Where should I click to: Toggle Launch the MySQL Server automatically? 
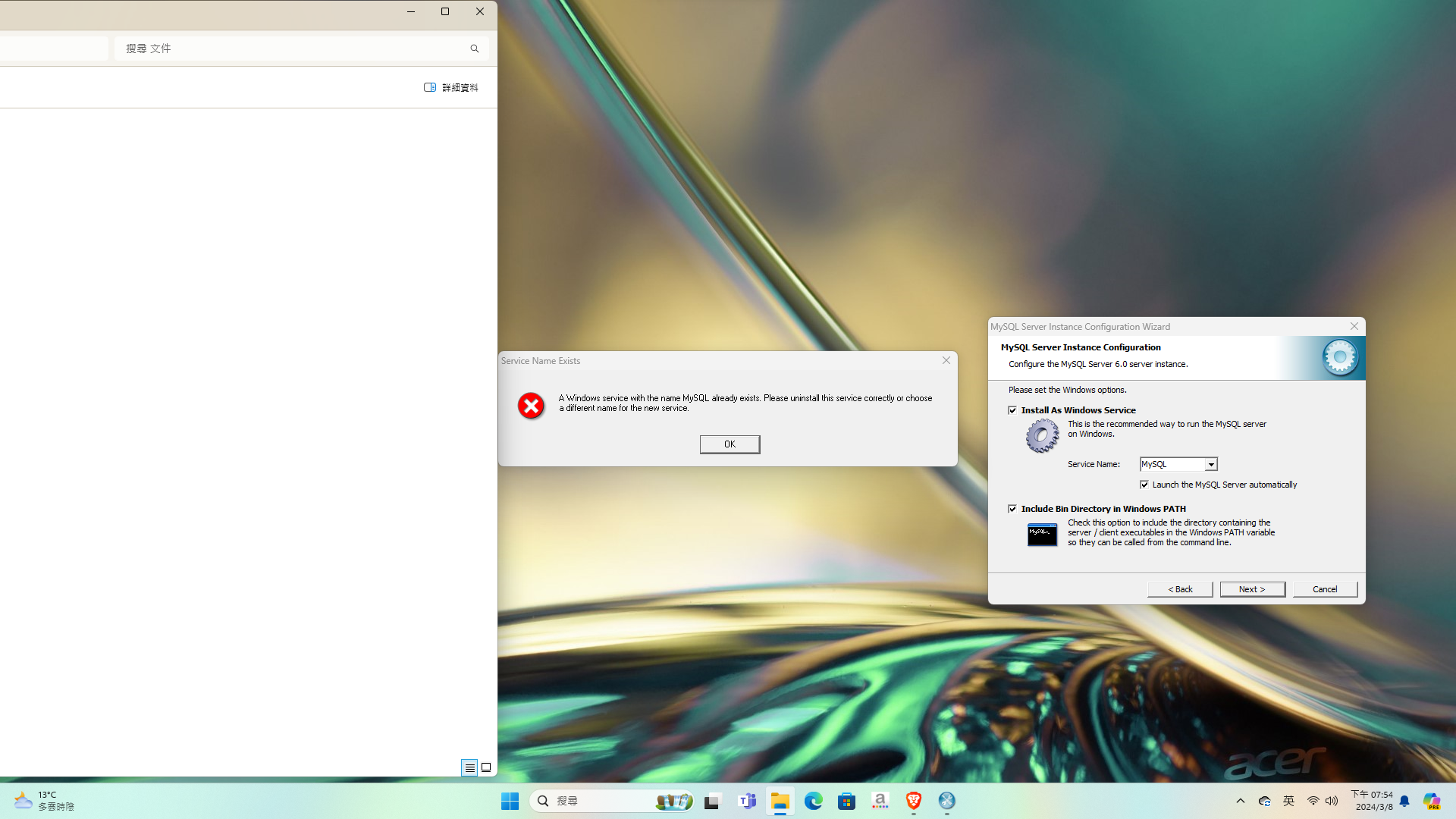(1144, 485)
